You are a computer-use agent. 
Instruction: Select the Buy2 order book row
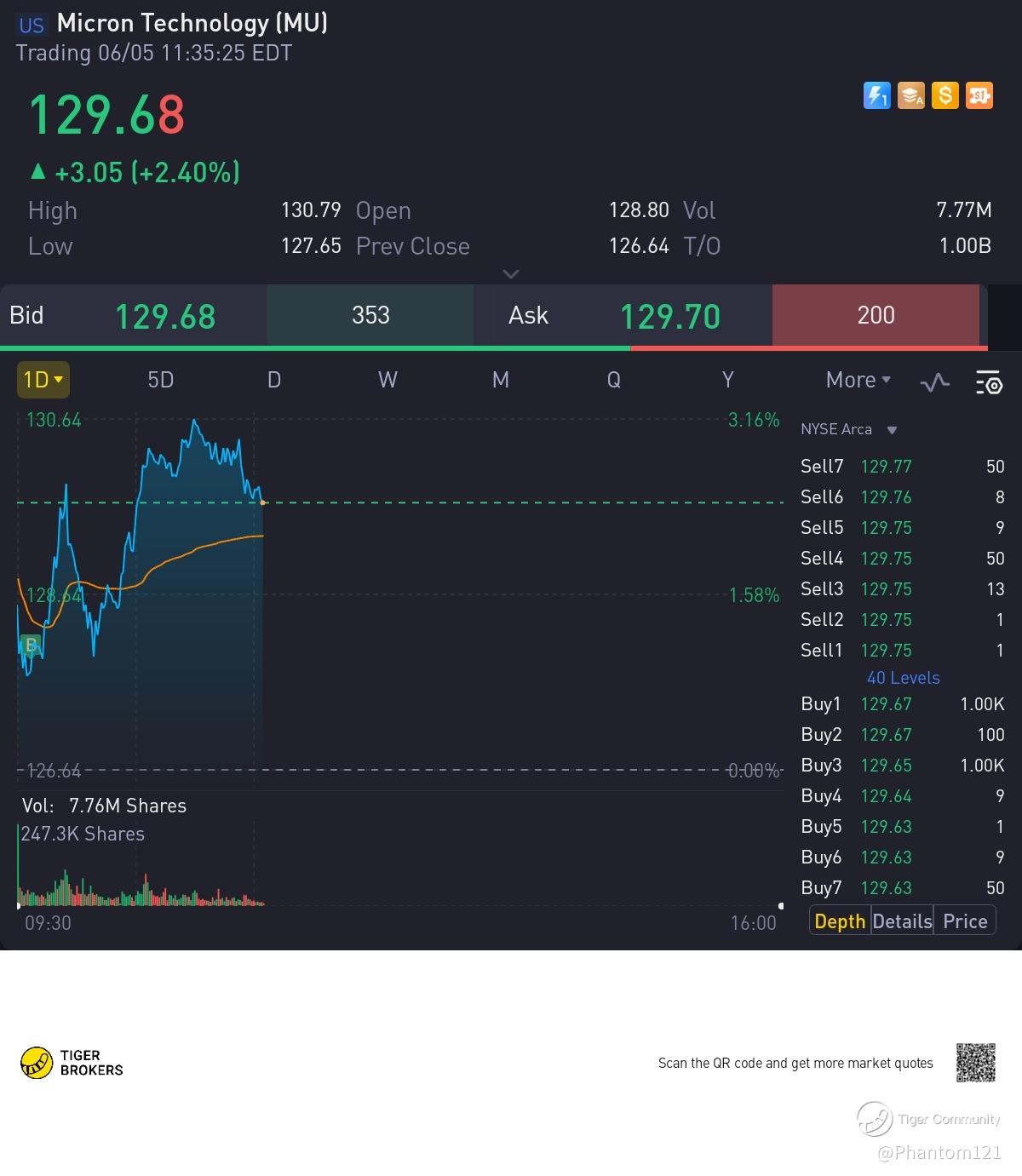903,735
